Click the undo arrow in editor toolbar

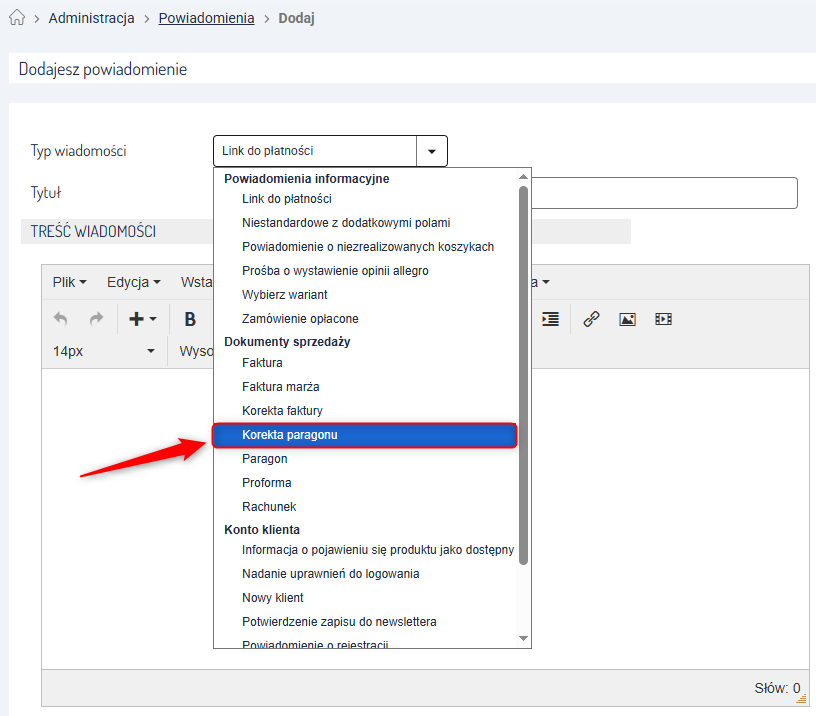pos(61,319)
